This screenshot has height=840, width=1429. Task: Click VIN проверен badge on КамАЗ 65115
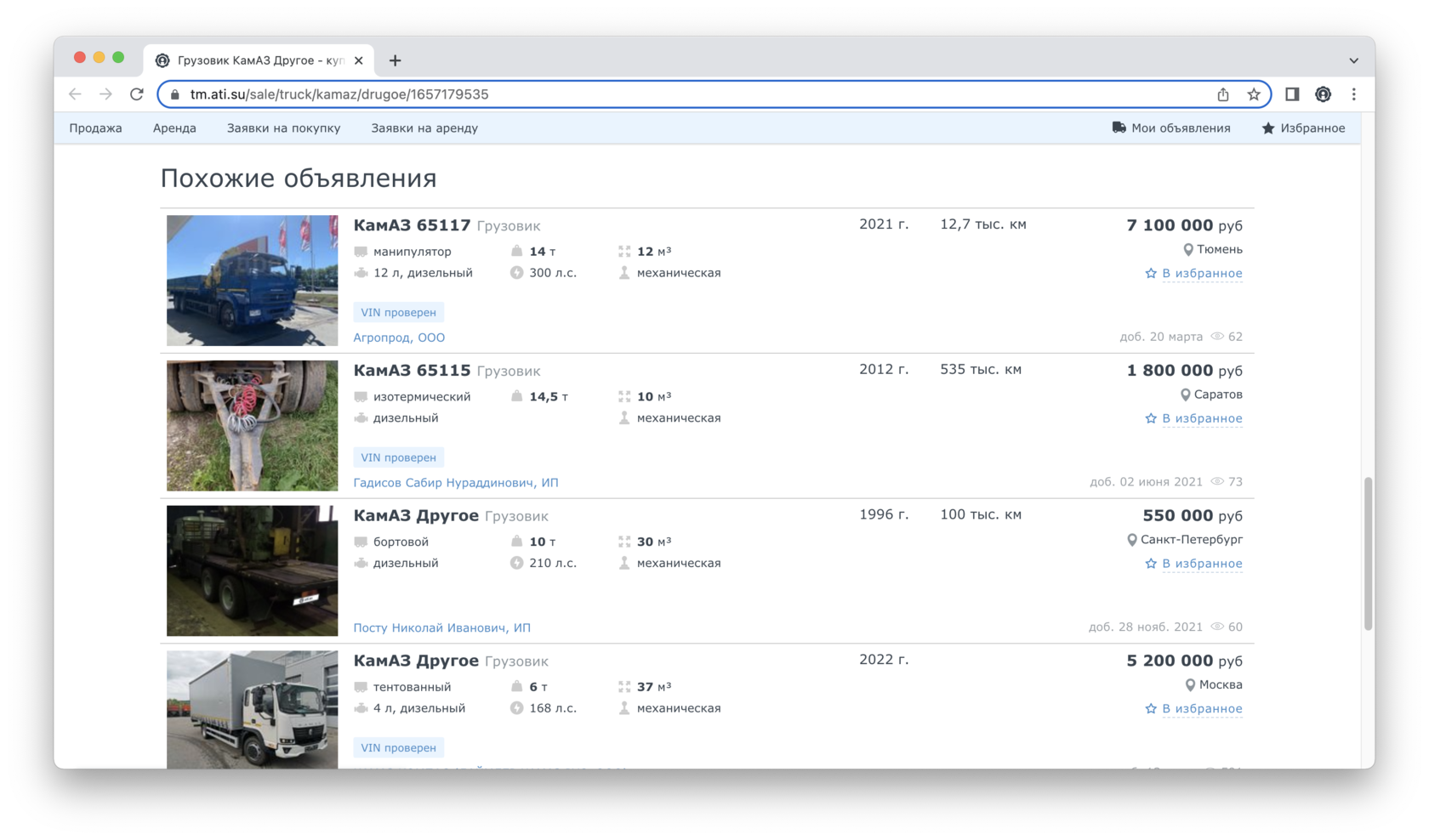398,457
